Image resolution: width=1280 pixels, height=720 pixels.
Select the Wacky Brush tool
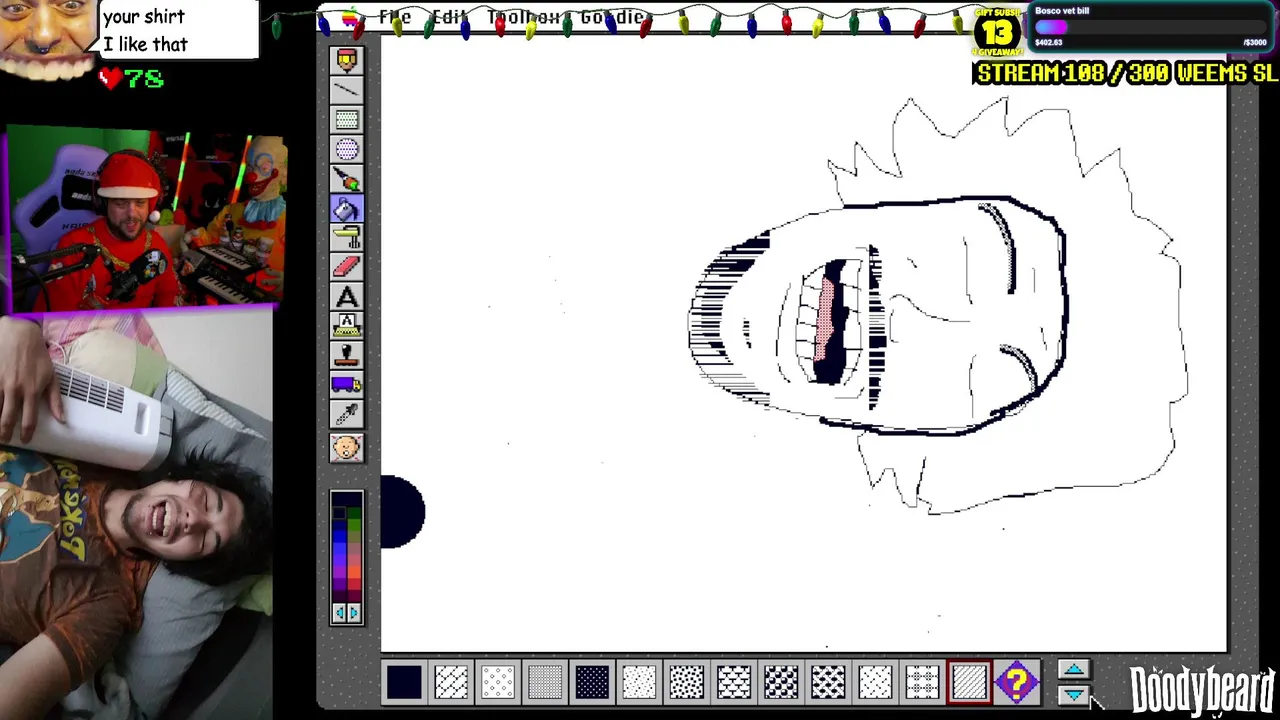347,180
